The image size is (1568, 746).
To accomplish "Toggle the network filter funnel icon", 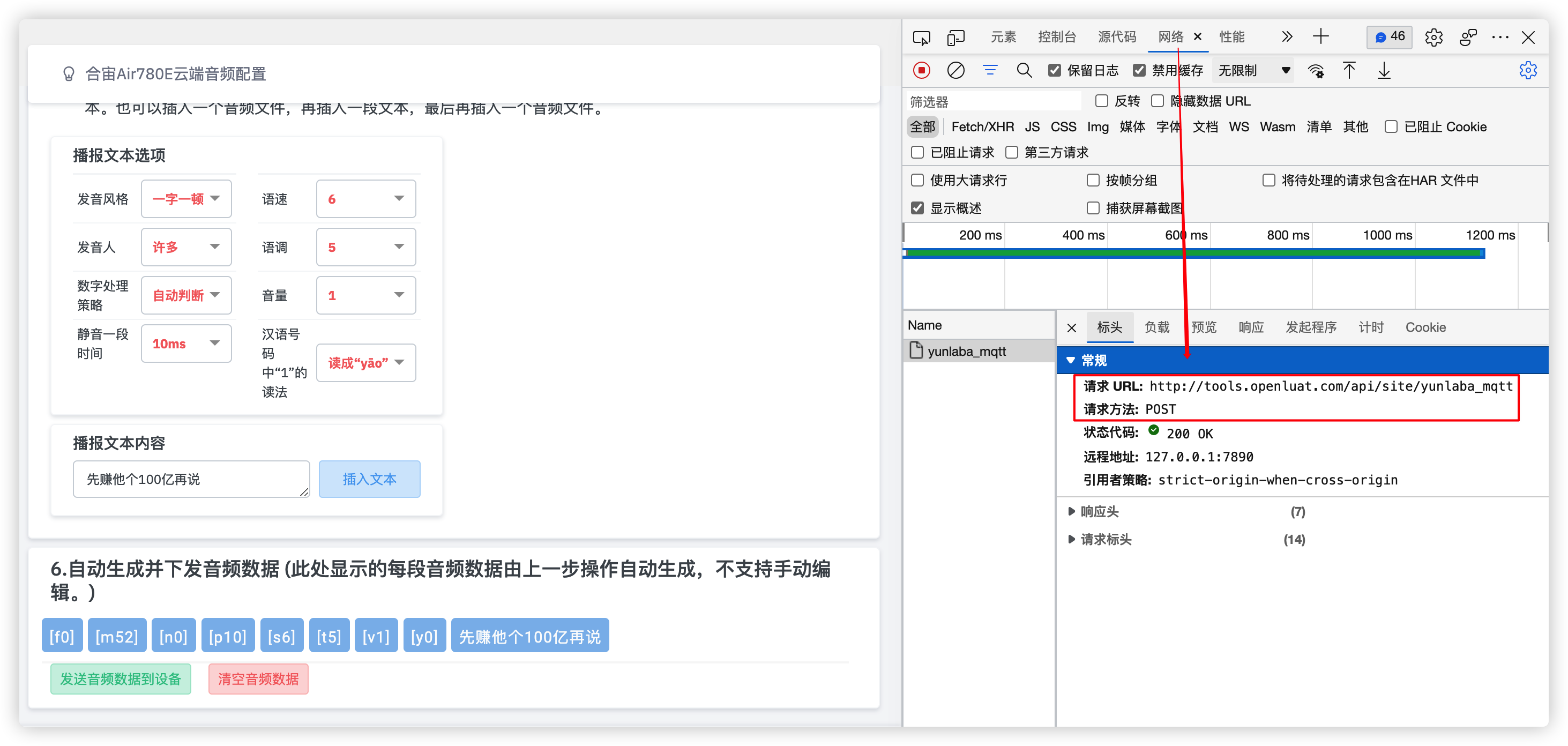I will pos(990,71).
